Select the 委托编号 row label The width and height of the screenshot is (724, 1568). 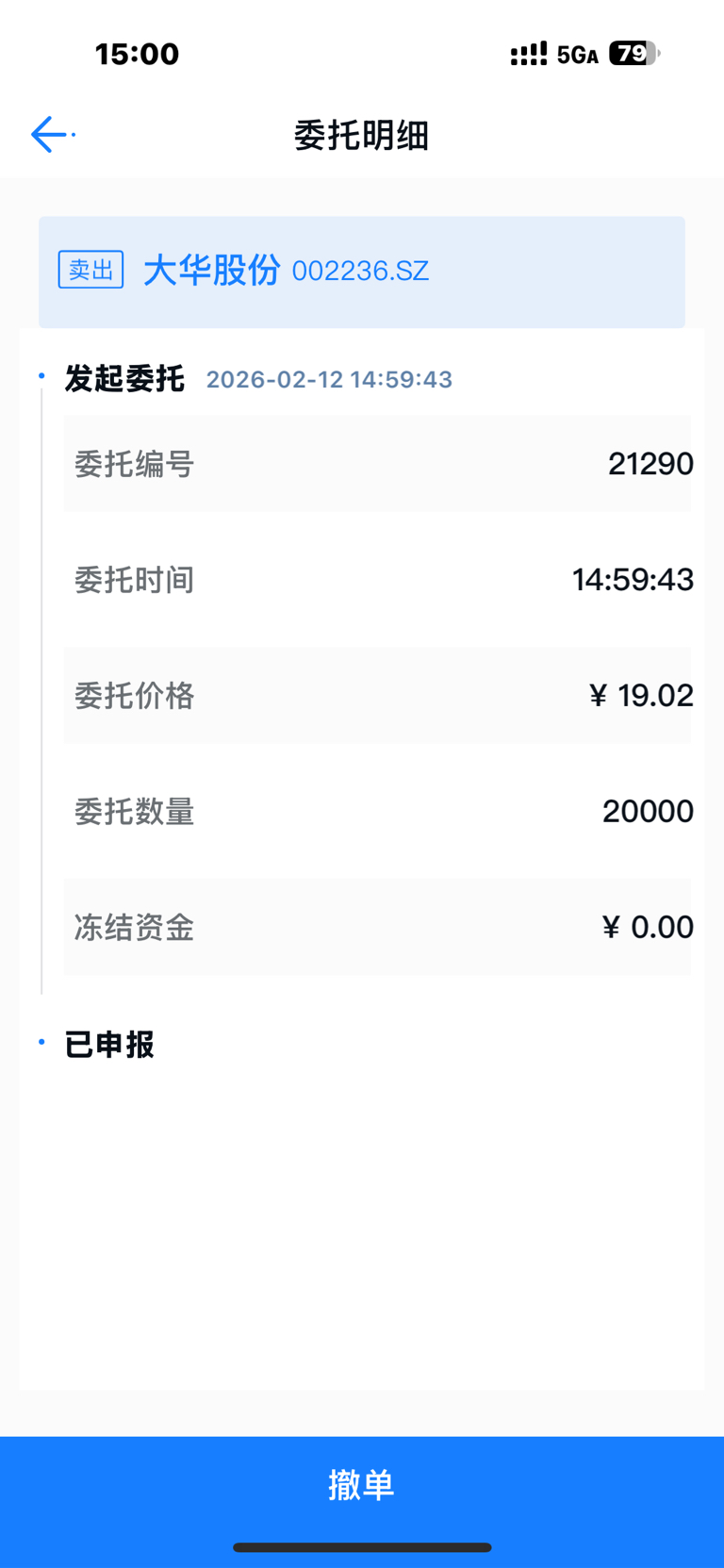[134, 464]
